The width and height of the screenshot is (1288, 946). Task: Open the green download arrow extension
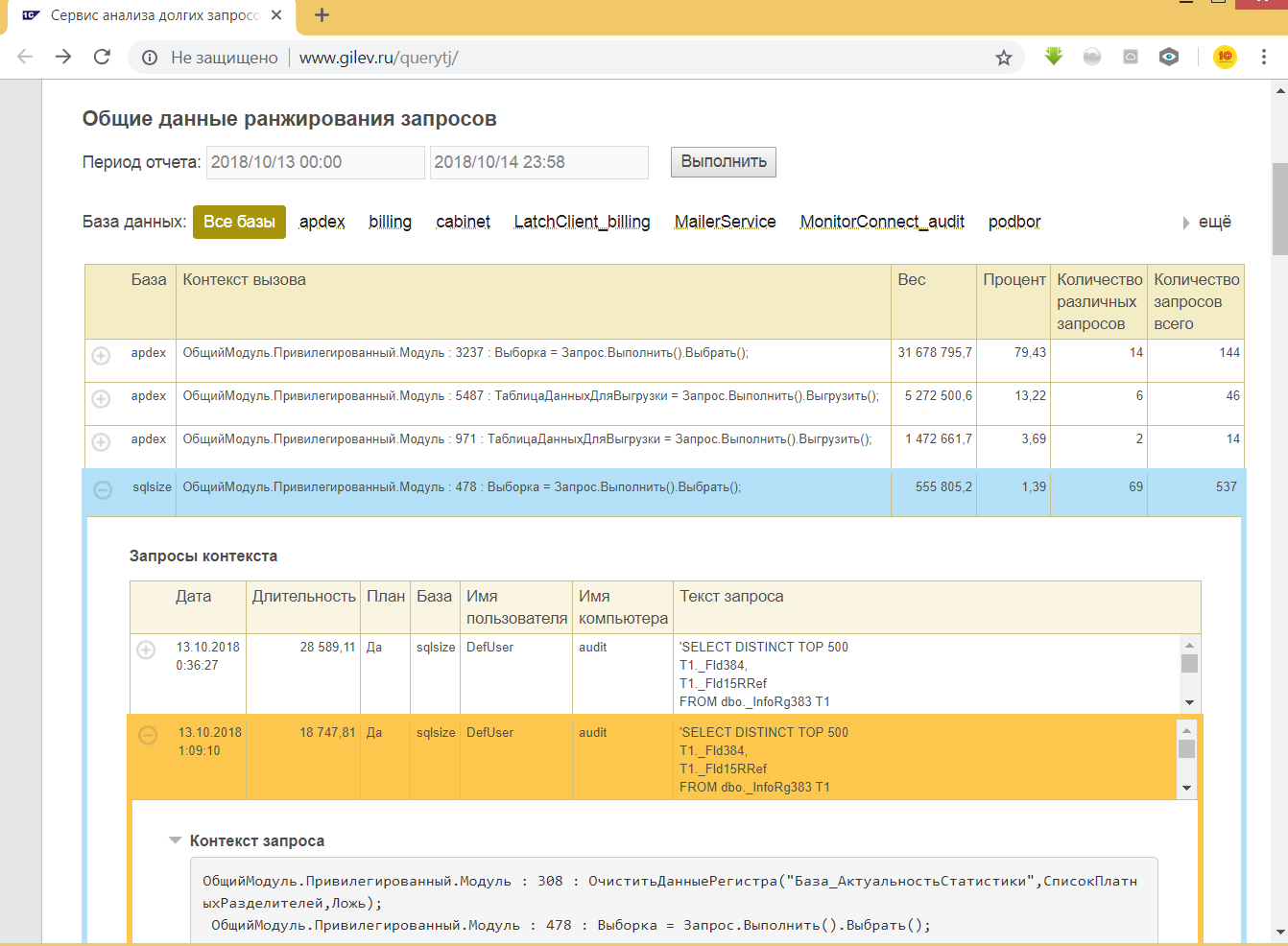pyautogui.click(x=1054, y=57)
